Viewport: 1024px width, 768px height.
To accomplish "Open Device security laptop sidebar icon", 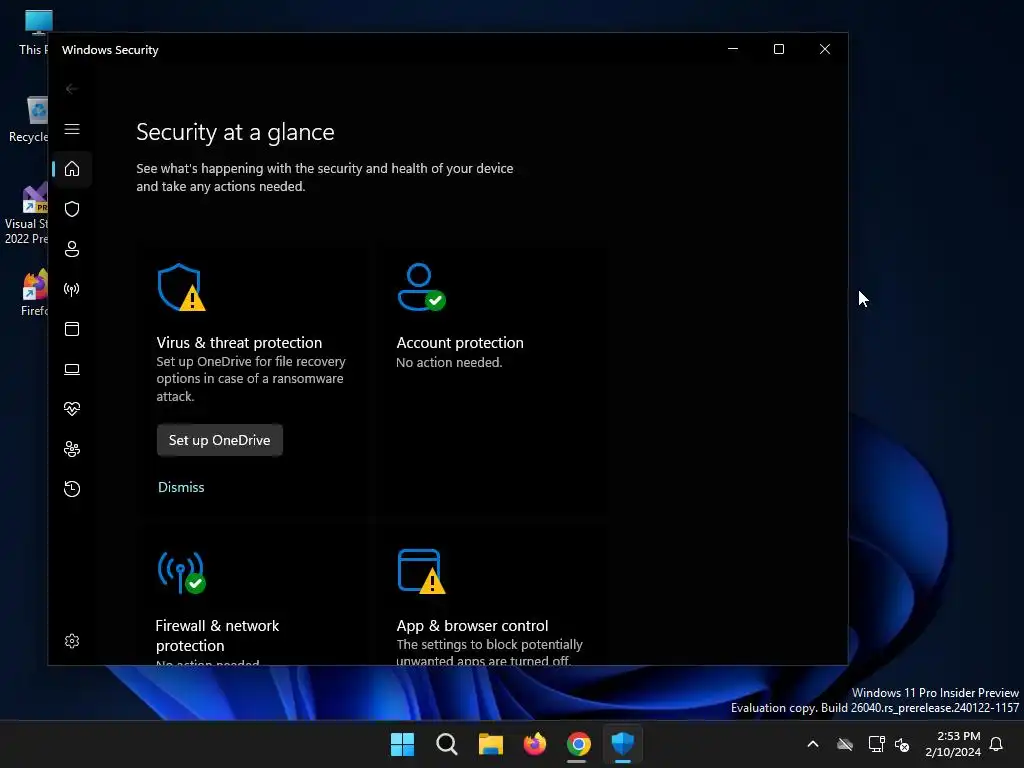I will tap(72, 370).
